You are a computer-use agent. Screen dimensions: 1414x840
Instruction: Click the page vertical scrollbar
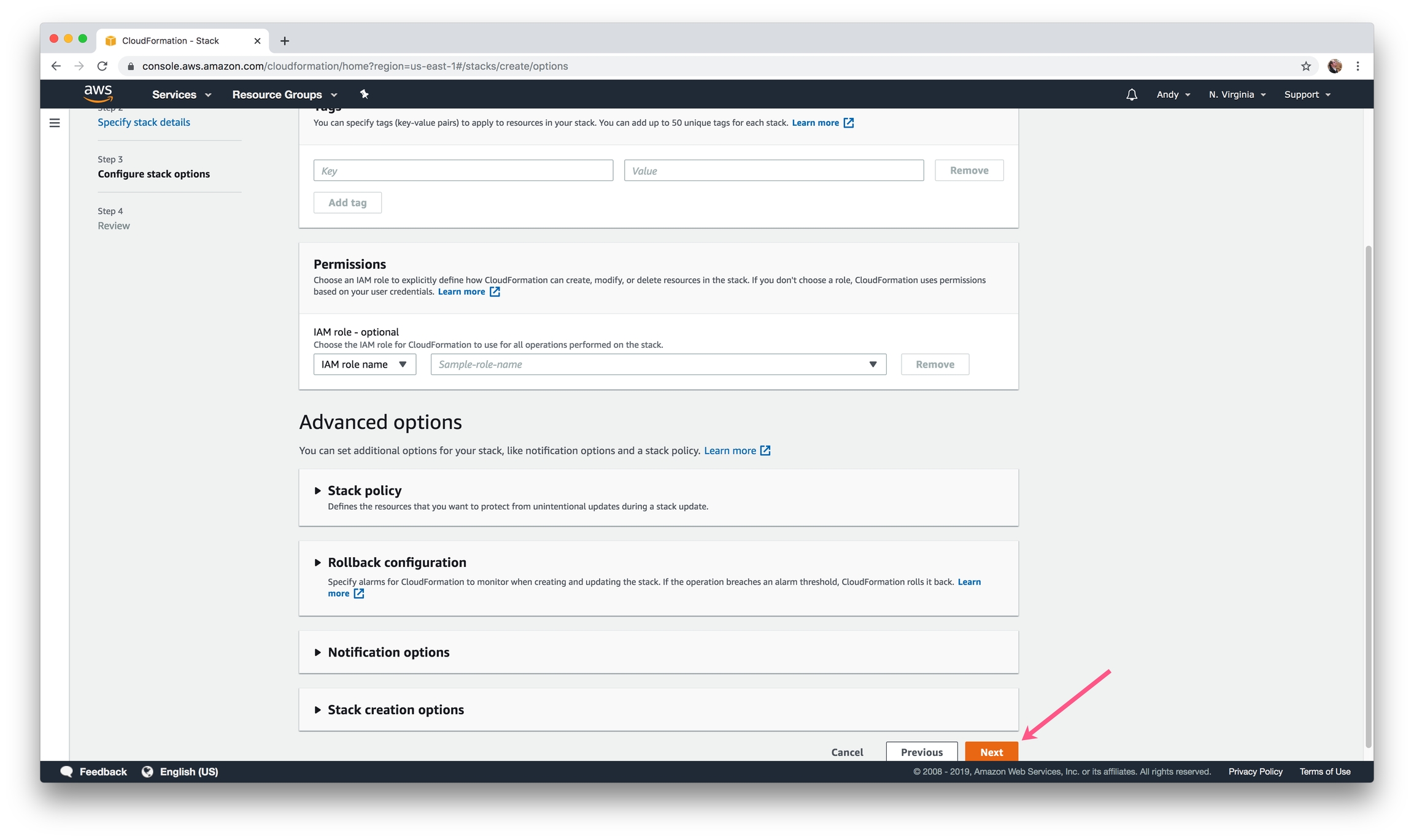click(x=1368, y=496)
